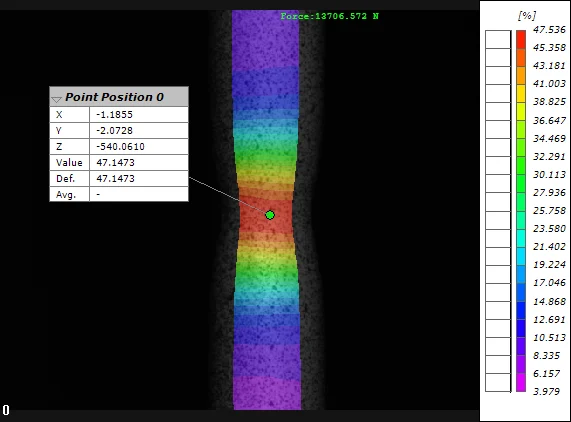Click the Avg. row dash cell
571x422 pixels.
139,194
